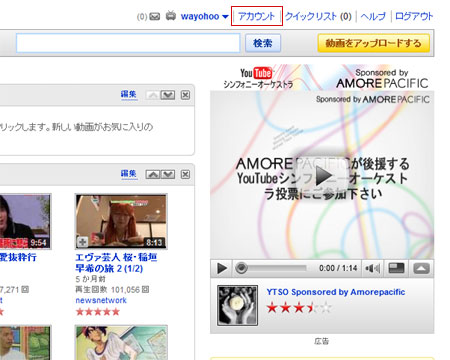This screenshot has width=450, height=360.
Task: Click ログアウト to sign out
Action: point(414,16)
